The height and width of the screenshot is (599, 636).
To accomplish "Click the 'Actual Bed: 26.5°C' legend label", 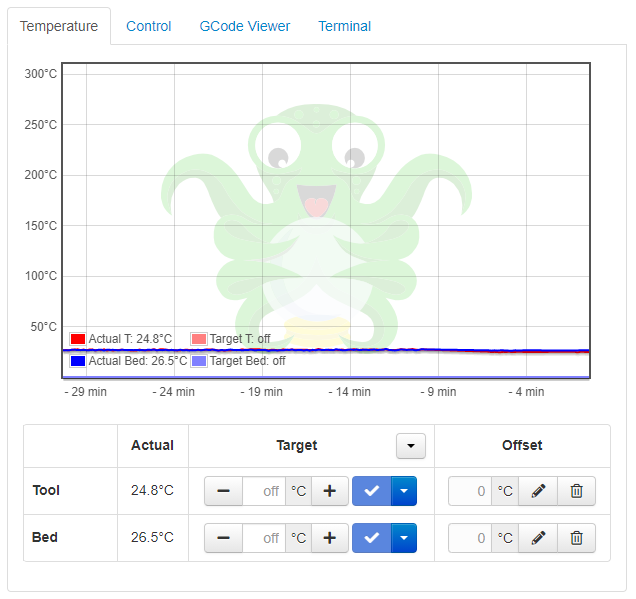I will [138, 361].
